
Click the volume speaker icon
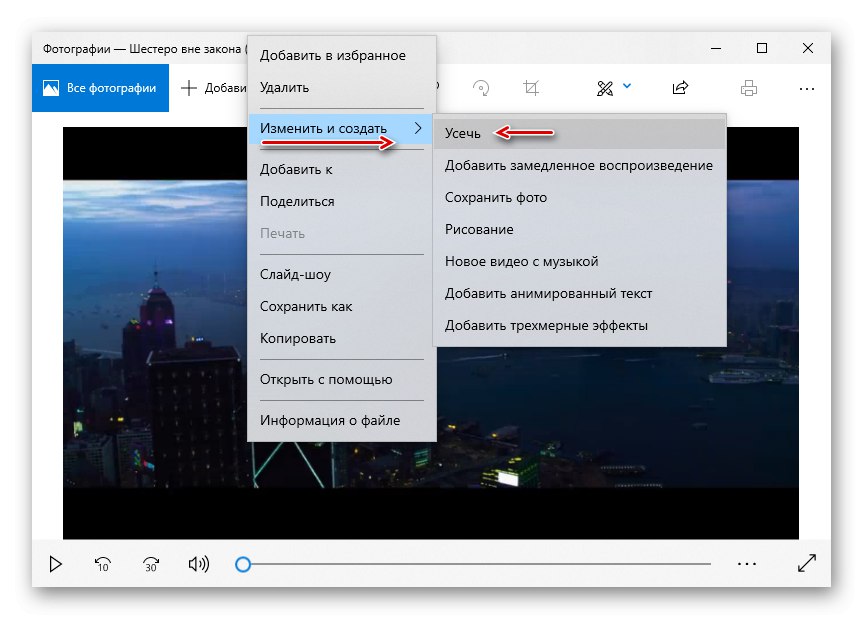point(199,564)
